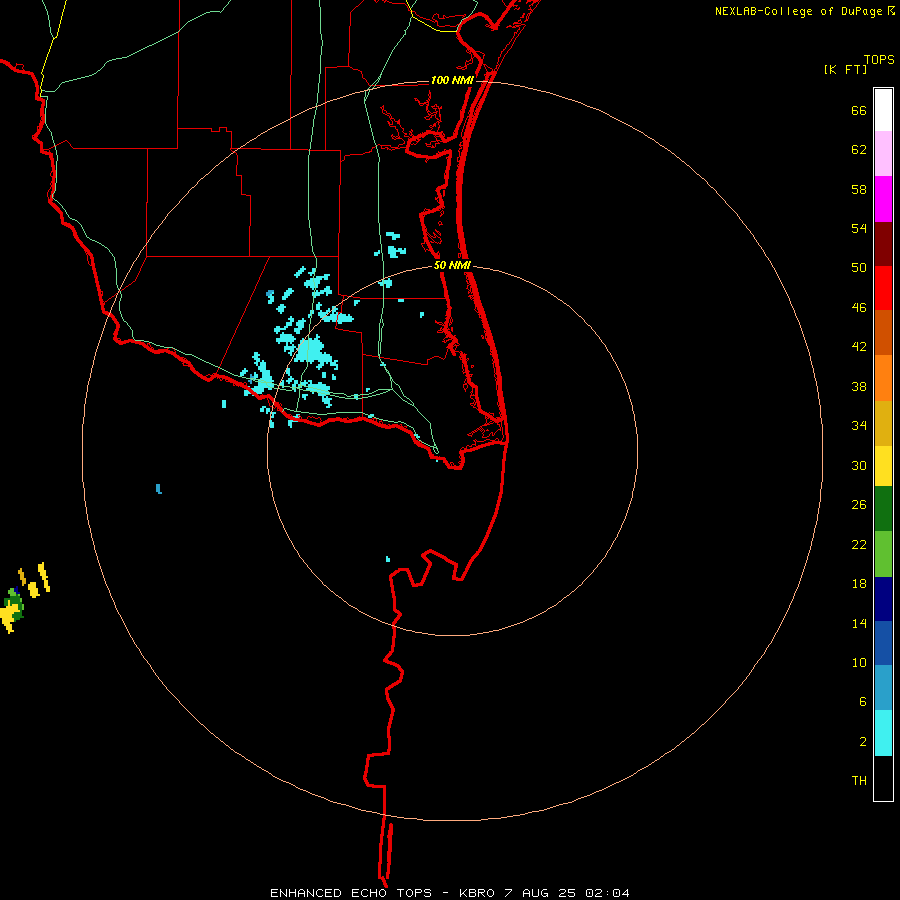Click the 46 legend value
The image size is (900, 900).
tap(859, 308)
